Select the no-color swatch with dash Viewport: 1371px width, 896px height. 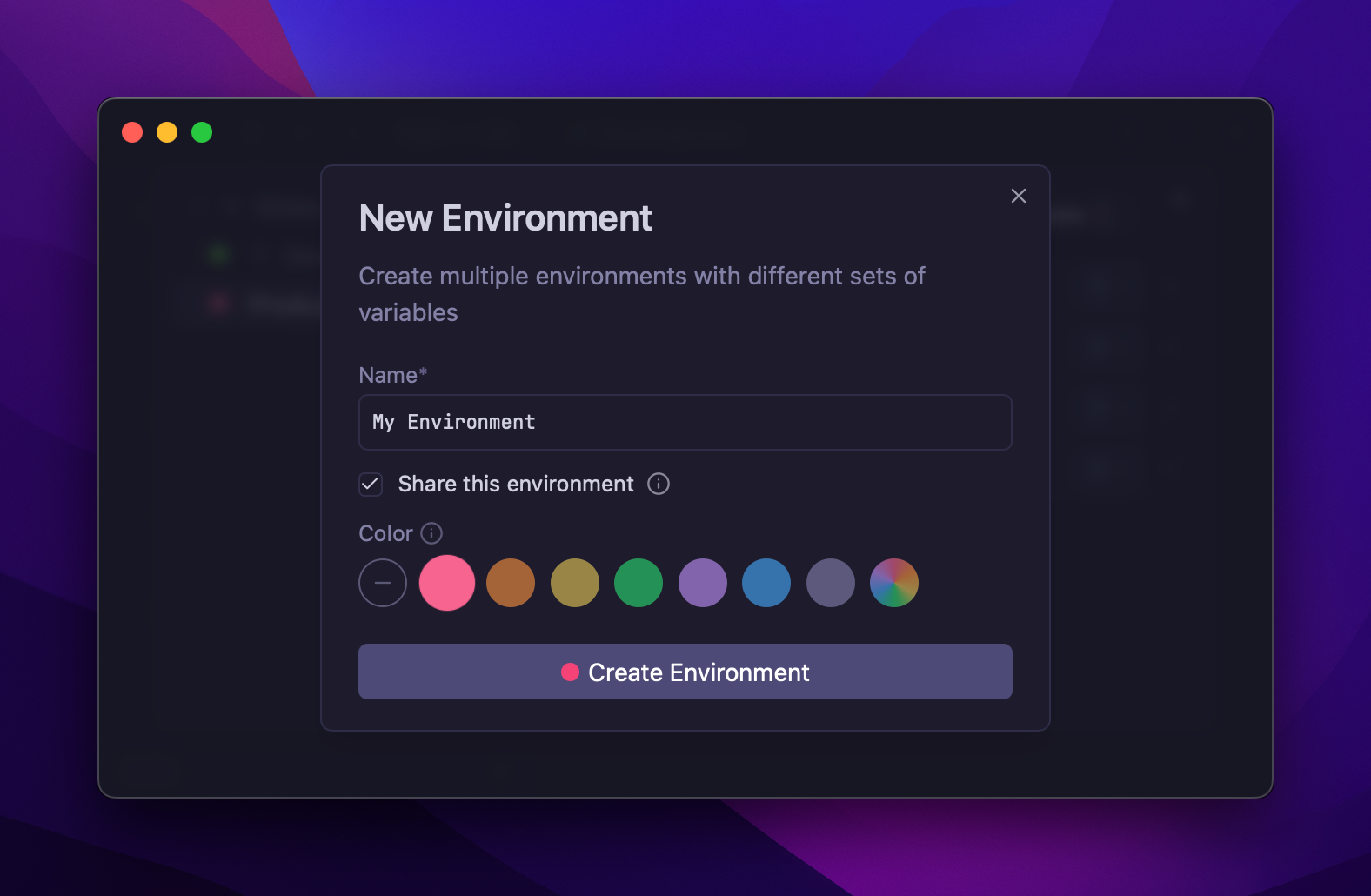click(383, 583)
